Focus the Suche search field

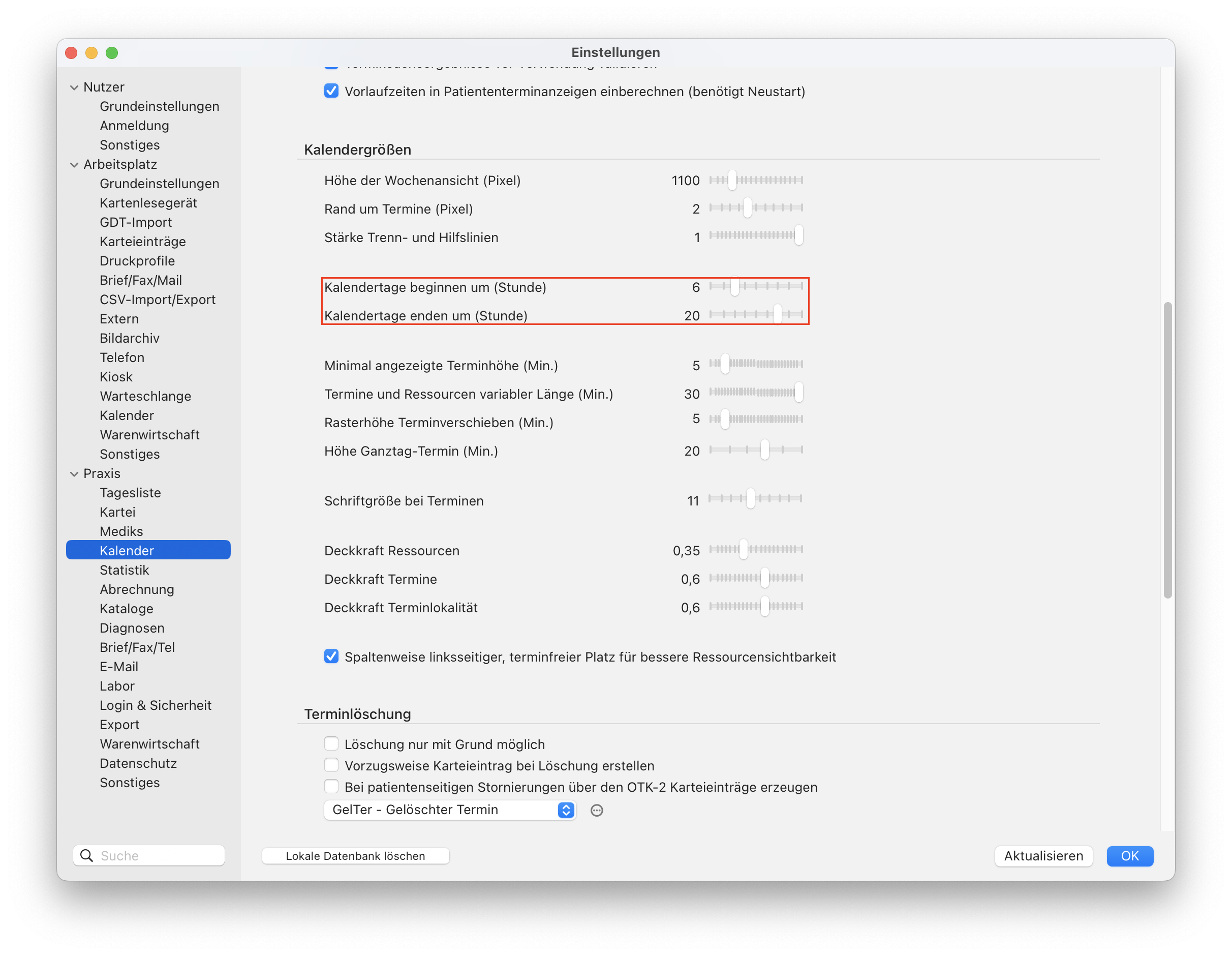pos(149,855)
